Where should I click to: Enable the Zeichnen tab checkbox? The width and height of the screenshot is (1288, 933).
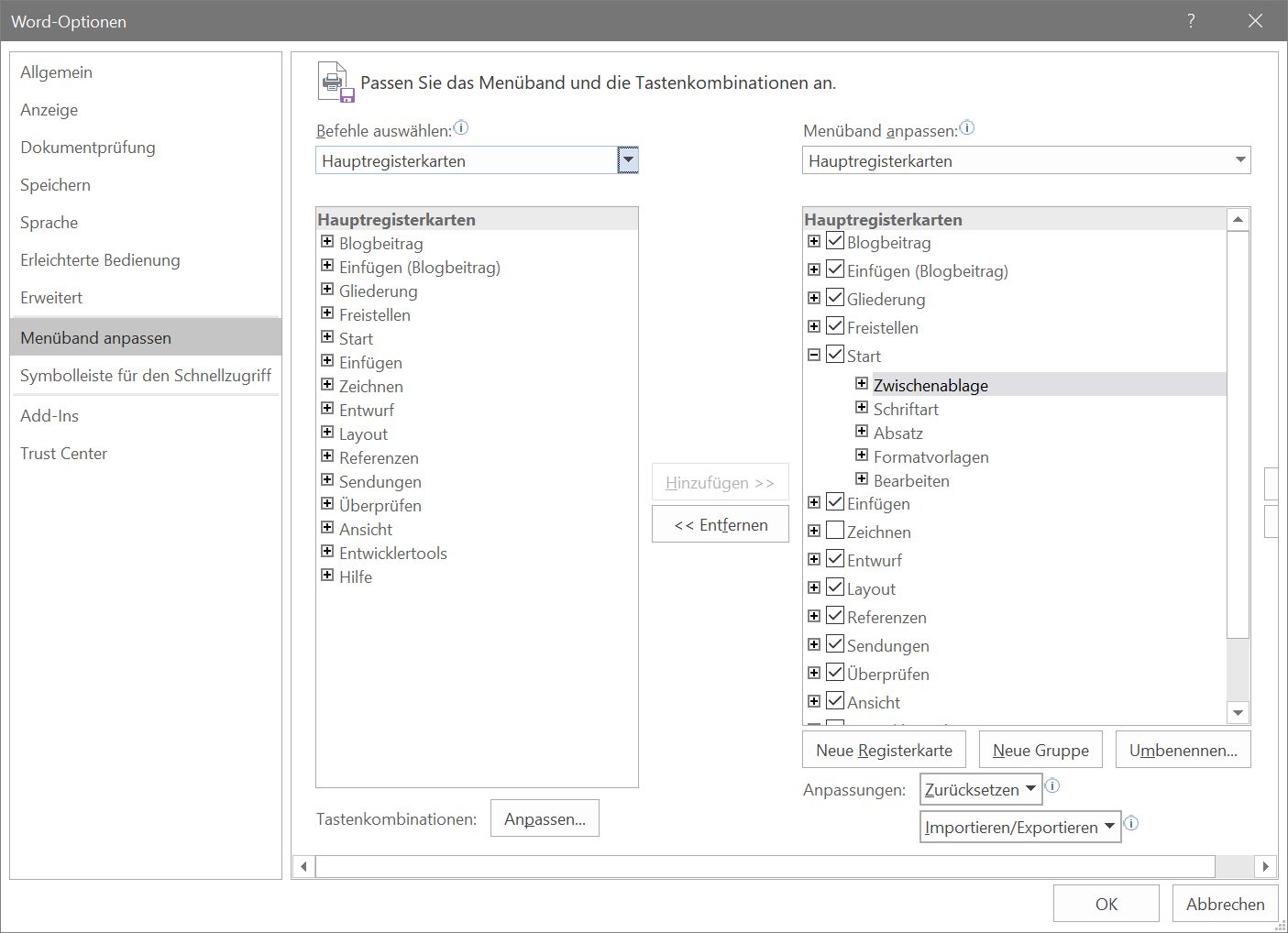coord(835,532)
